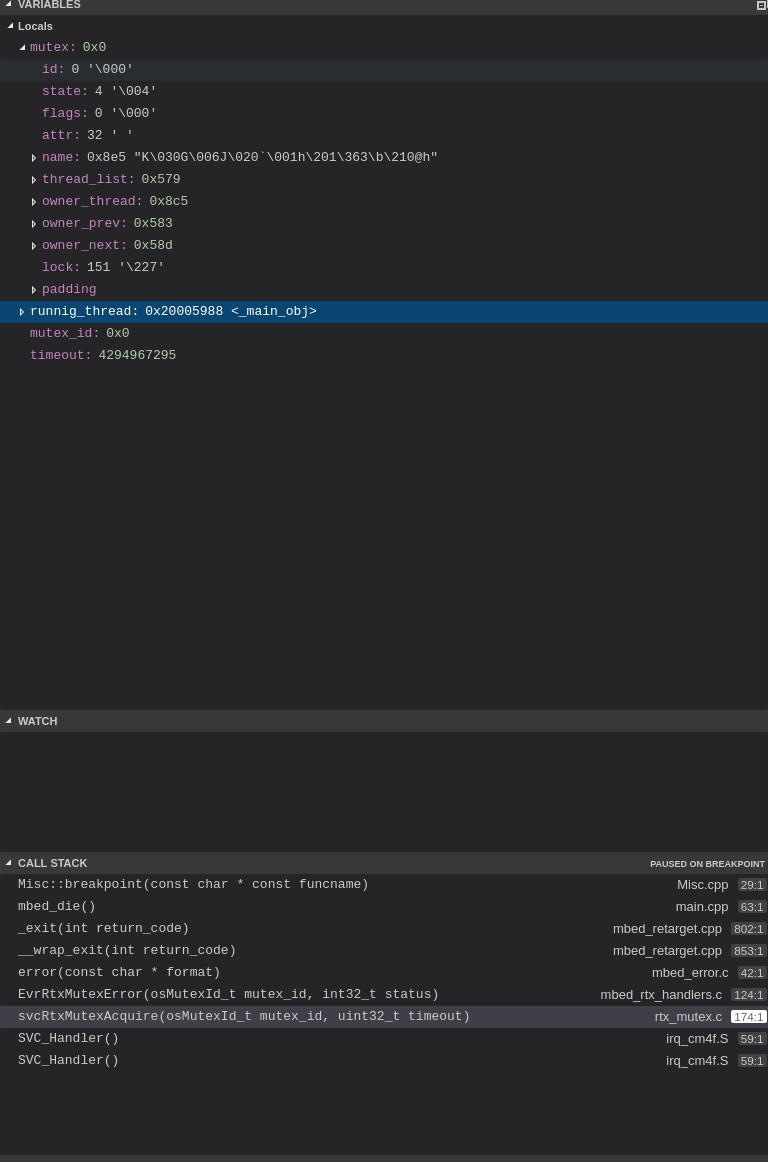Select the mbed_die() stack frame
Viewport: 768px width, 1162px height.
384,906
